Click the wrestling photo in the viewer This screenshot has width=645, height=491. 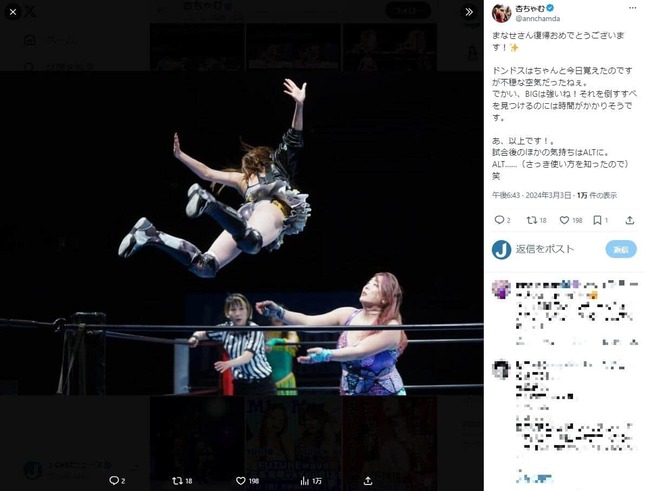241,233
